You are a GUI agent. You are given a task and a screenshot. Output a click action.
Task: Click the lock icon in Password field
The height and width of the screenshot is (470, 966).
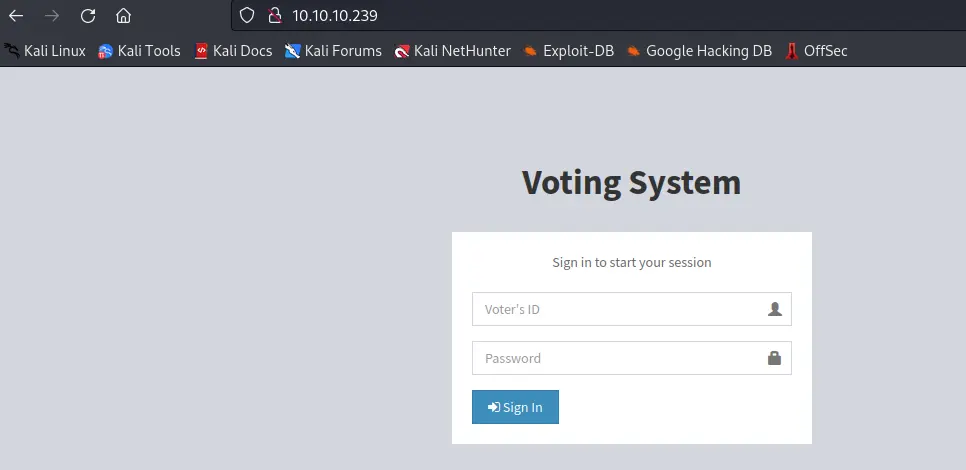click(x=774, y=358)
